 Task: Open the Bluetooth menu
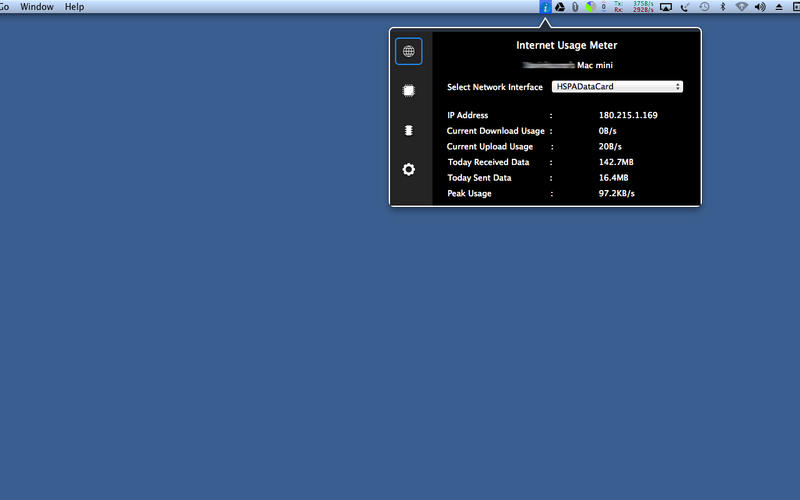click(722, 7)
